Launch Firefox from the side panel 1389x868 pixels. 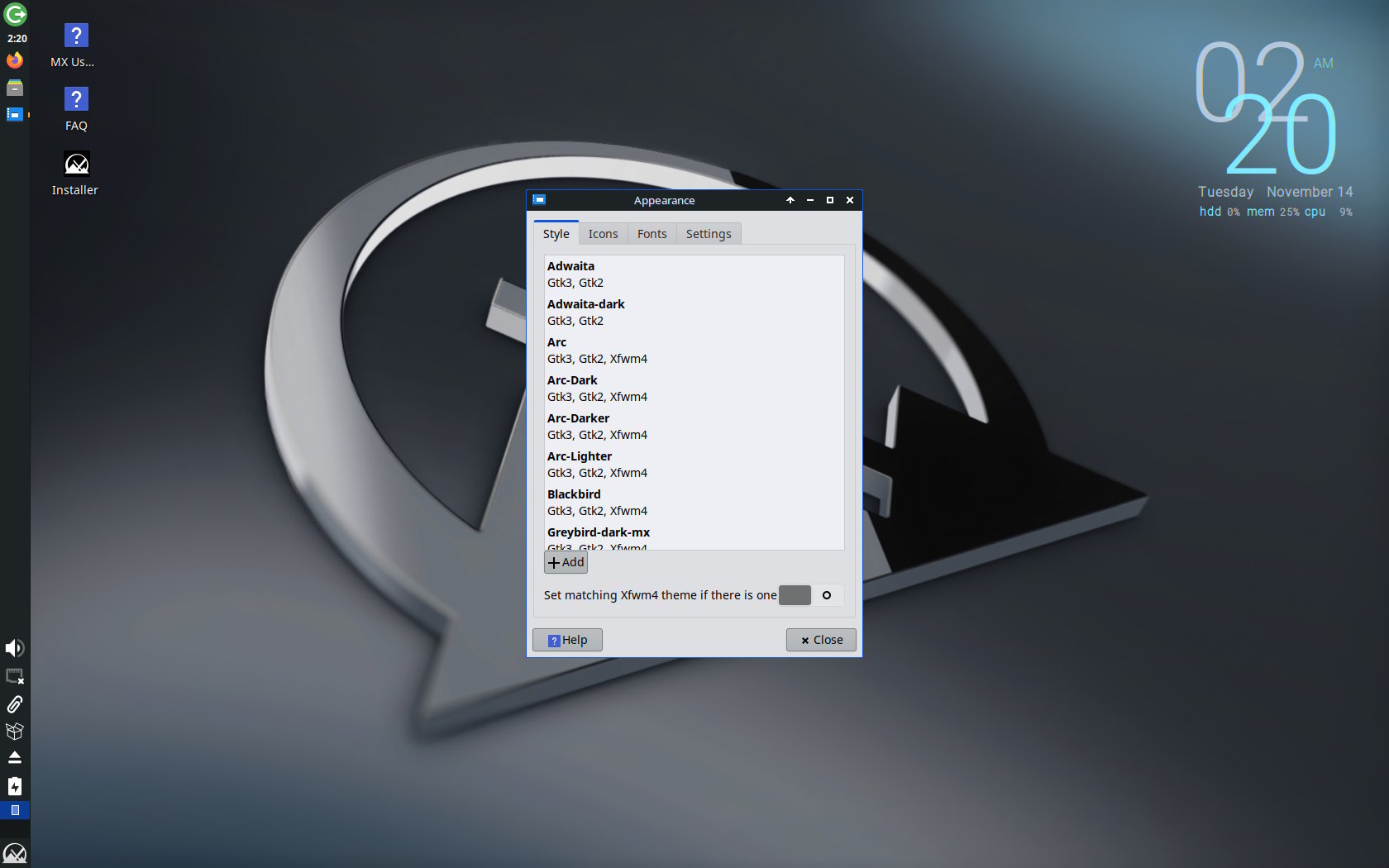(x=15, y=60)
